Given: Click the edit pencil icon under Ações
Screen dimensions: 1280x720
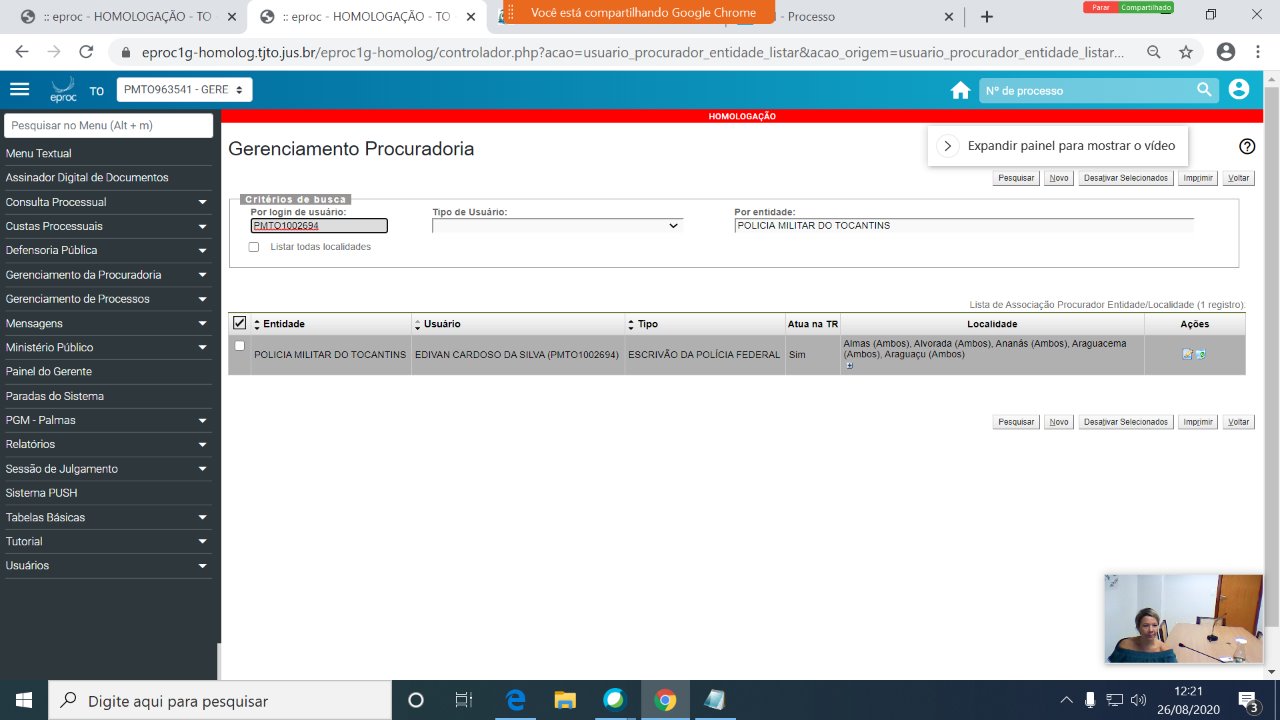Looking at the screenshot, I should 1187,354.
